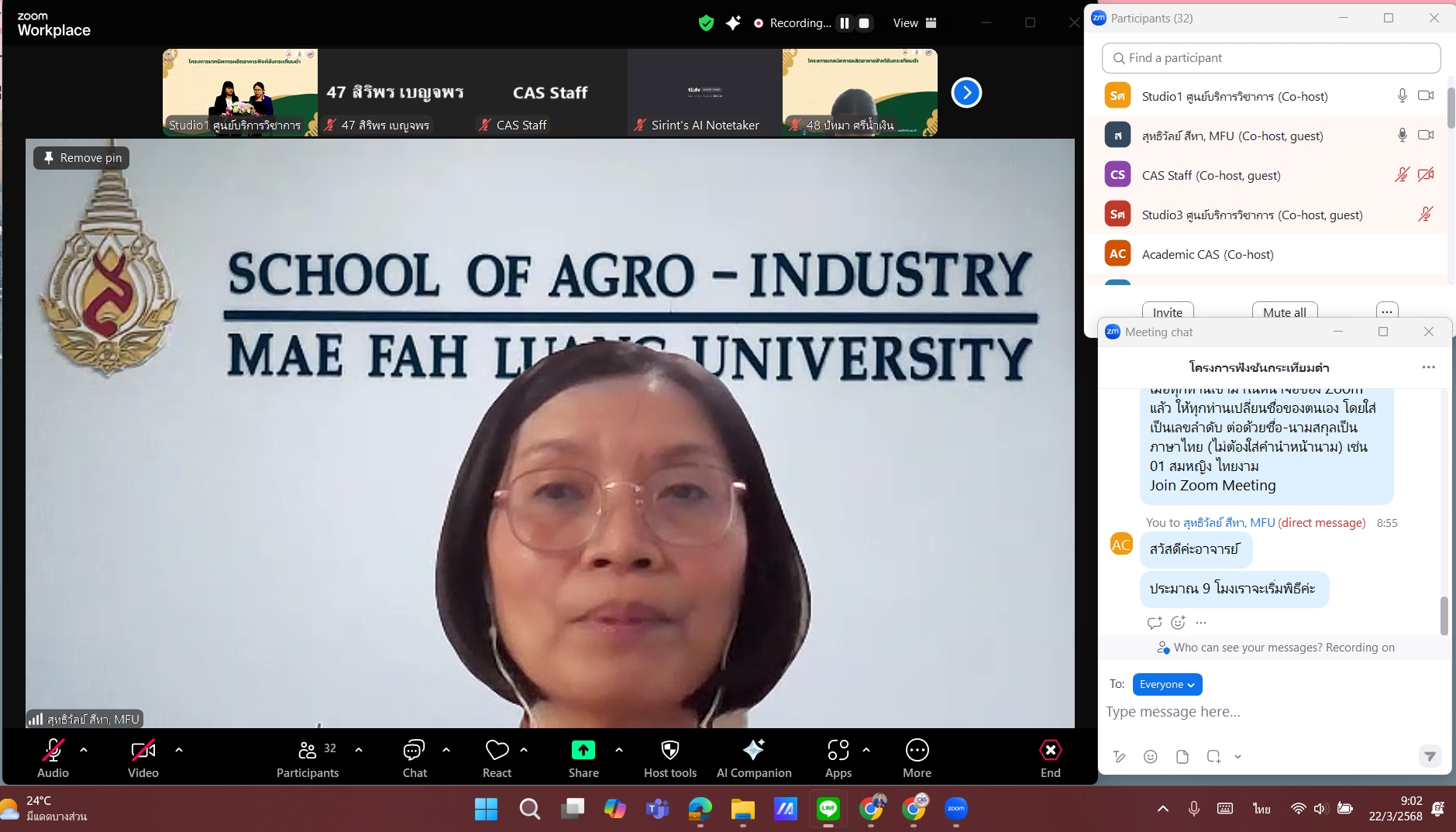1456x832 pixels.
Task: Select Sirint's AI Notetaker thumbnail
Action: pos(705,93)
